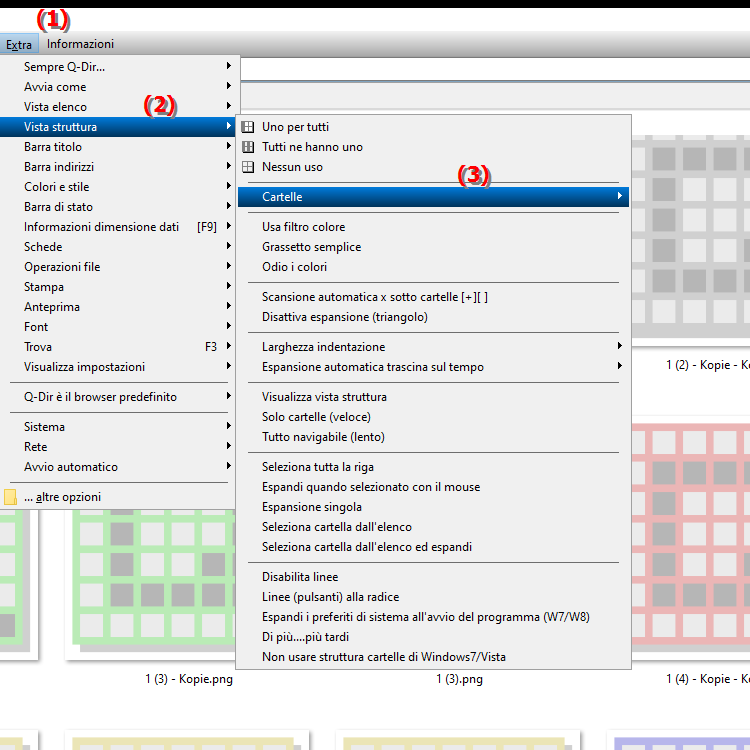The width and height of the screenshot is (750, 750).
Task: Select 'Nessun uso' menu entry
Action: [x=433, y=167]
